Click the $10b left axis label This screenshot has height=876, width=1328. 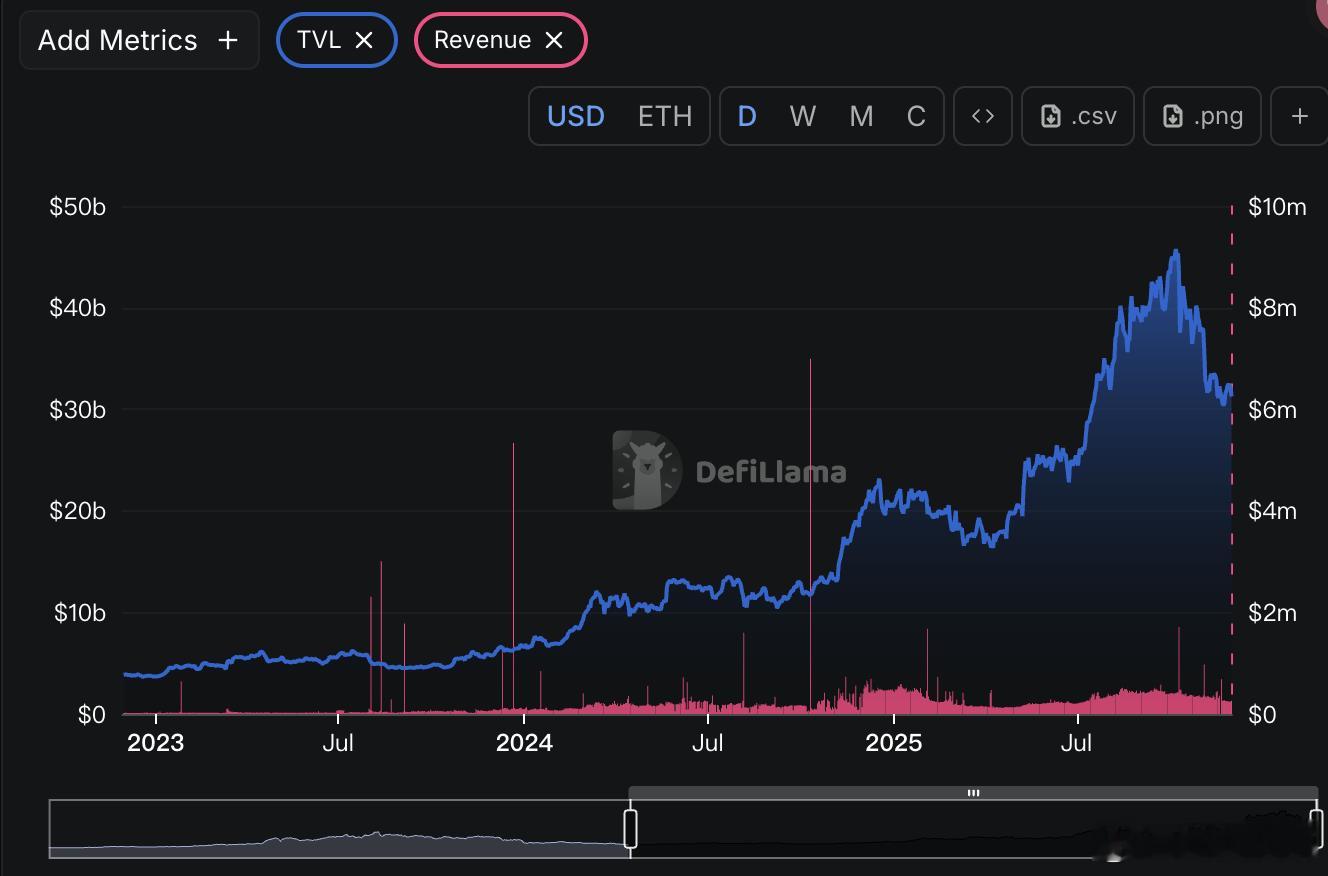79,613
